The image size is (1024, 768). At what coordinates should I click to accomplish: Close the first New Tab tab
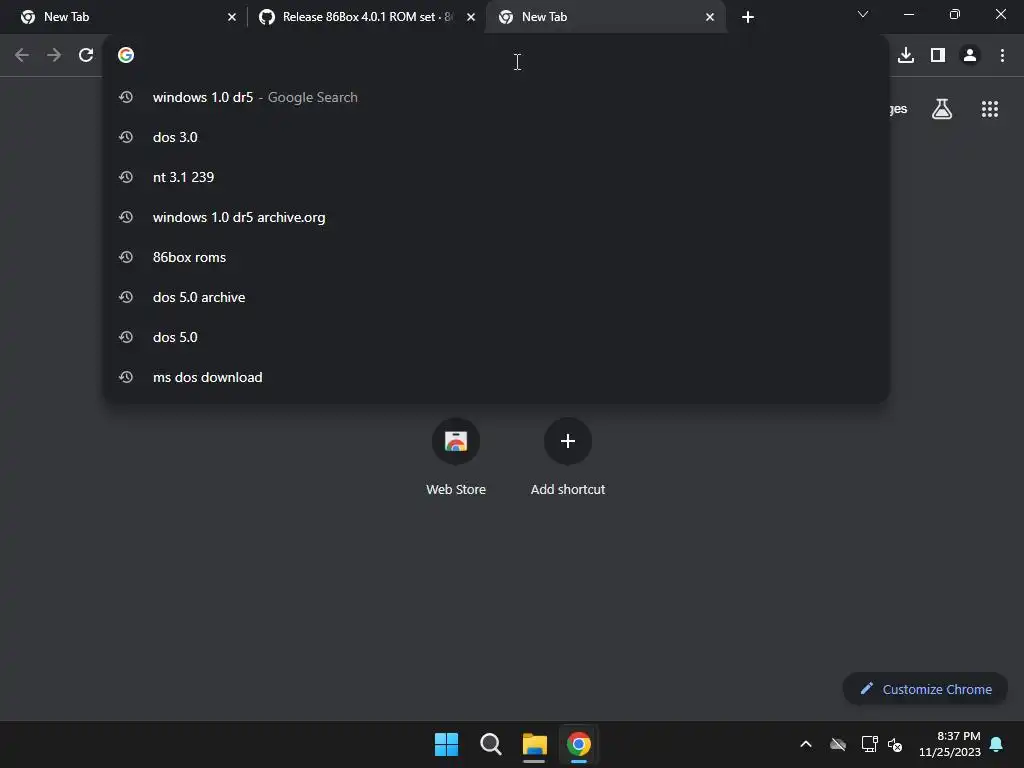pos(232,17)
